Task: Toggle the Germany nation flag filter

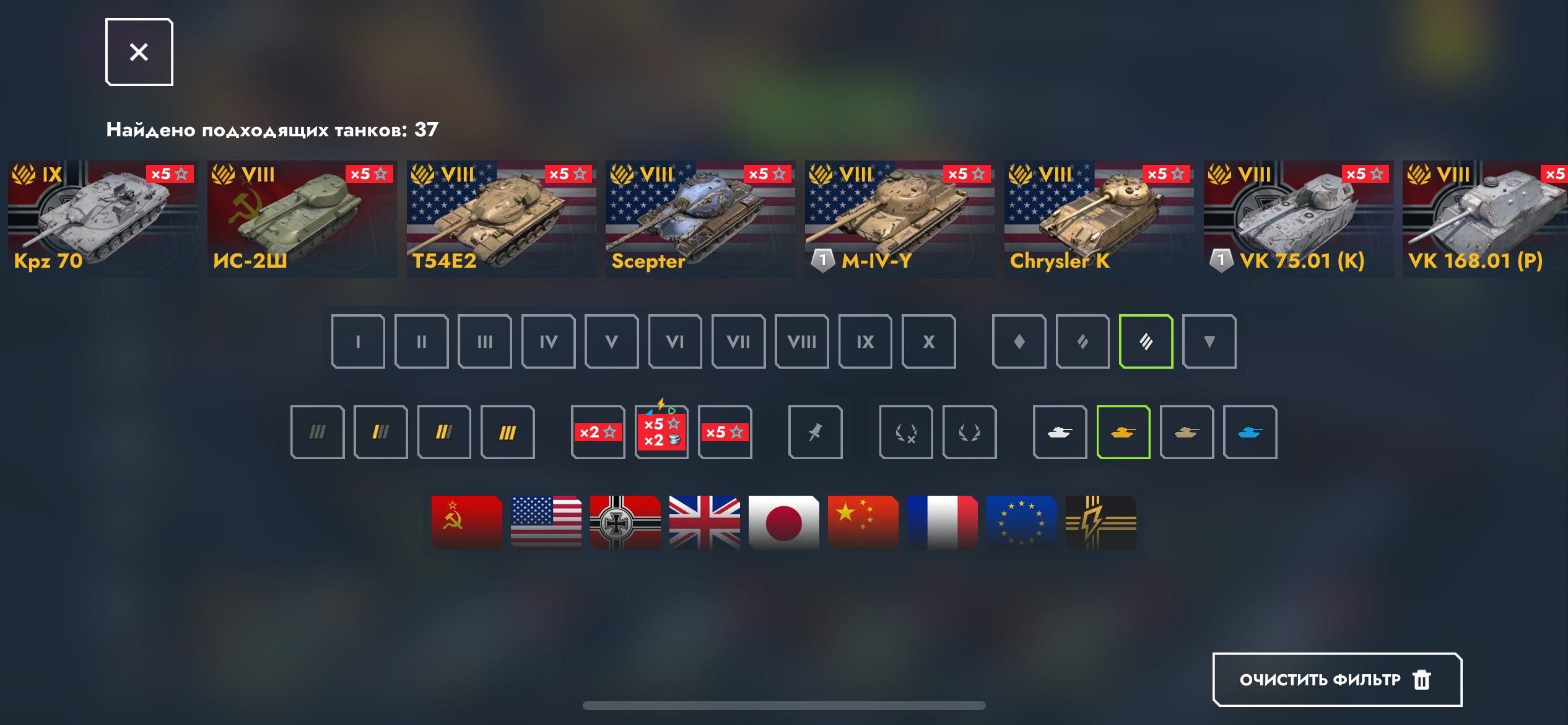Action: [625, 522]
